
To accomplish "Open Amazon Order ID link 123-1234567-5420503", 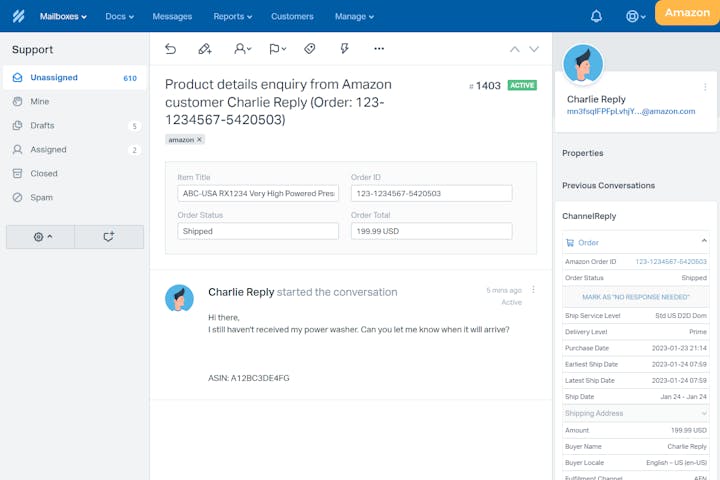I will 671,262.
